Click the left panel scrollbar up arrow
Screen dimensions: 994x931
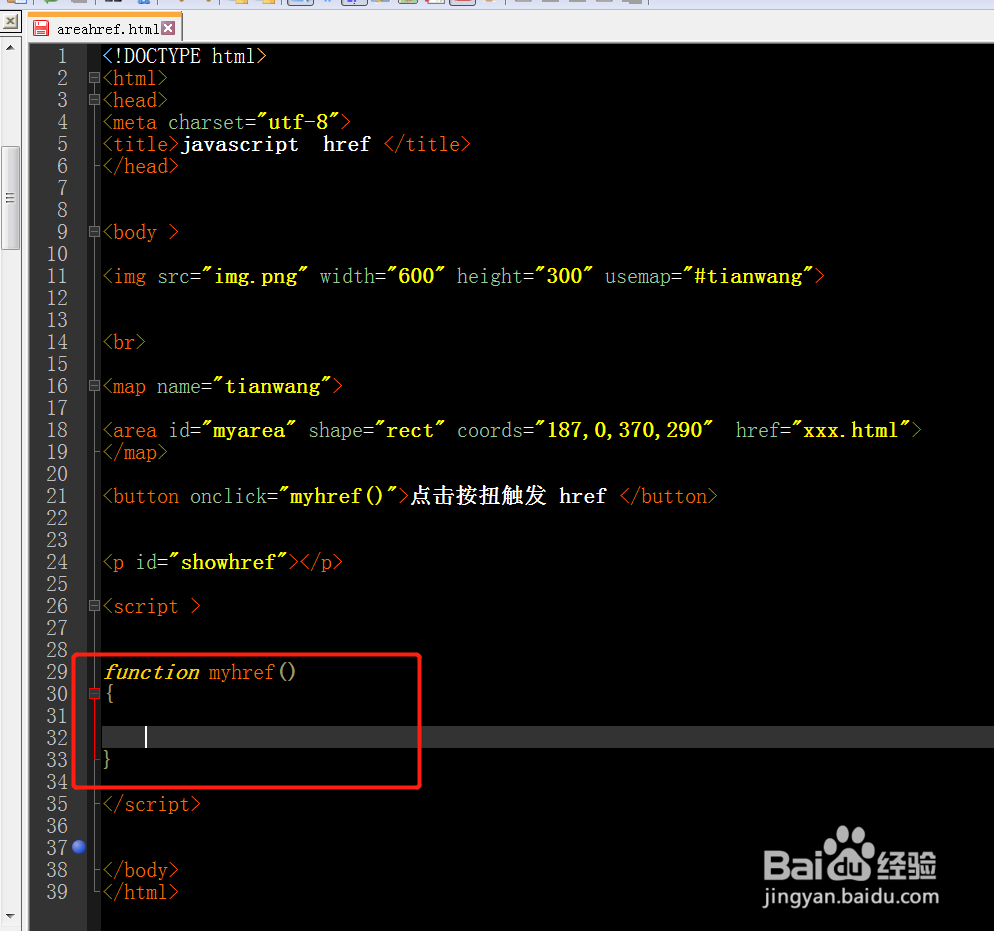pos(10,48)
